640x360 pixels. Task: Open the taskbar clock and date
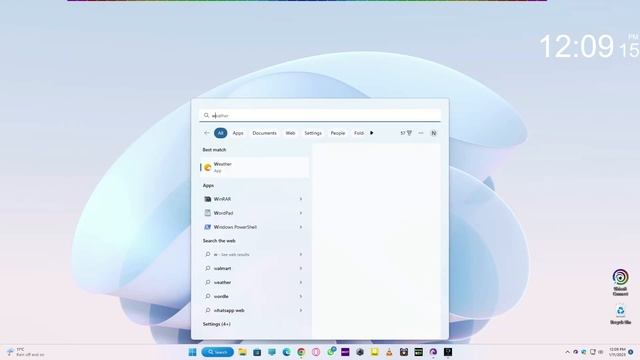pos(617,352)
